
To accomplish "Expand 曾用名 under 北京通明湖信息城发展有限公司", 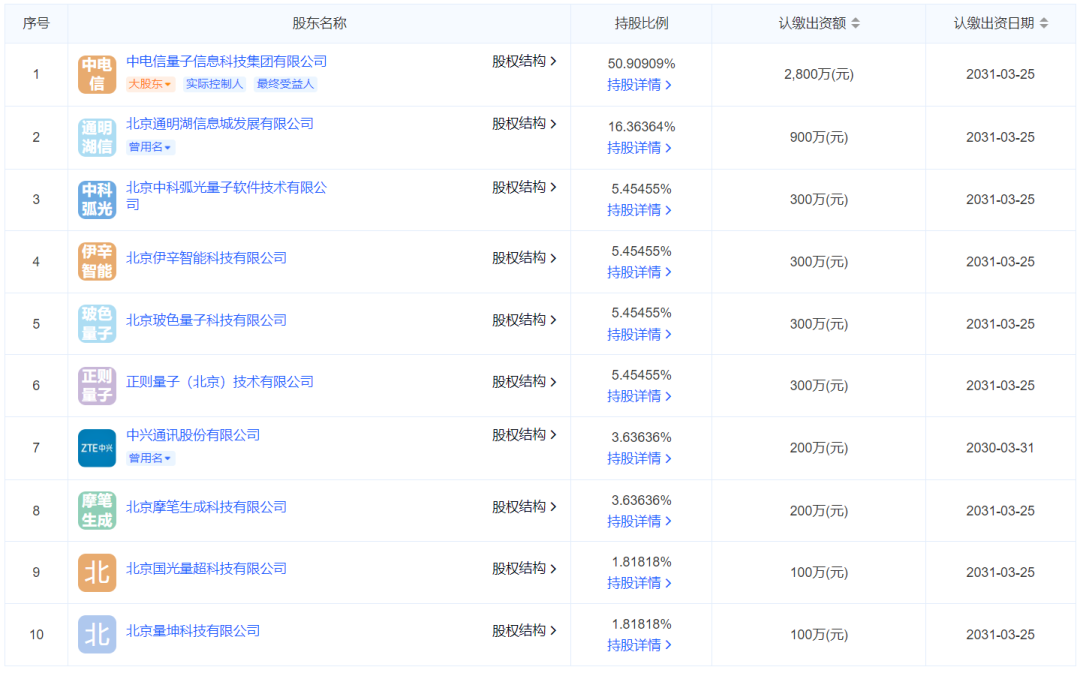I will pos(150,147).
